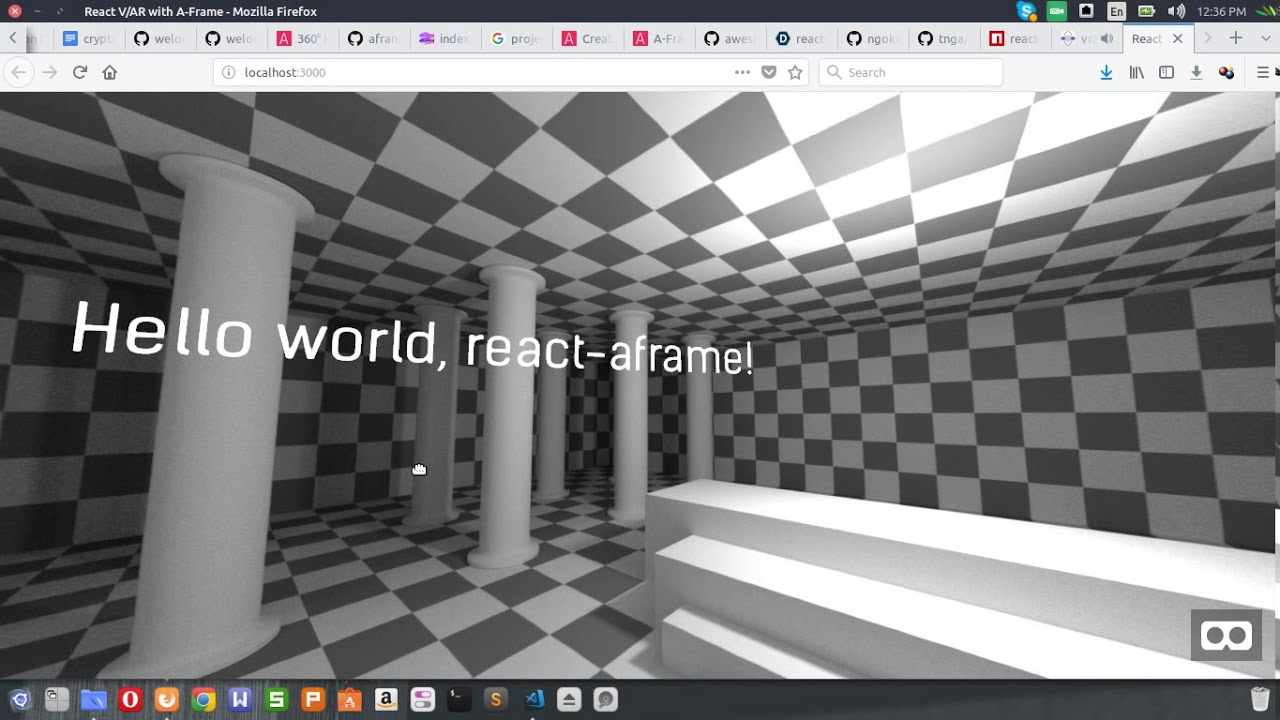Show site information for localhost
The image size is (1280, 720).
click(x=228, y=72)
